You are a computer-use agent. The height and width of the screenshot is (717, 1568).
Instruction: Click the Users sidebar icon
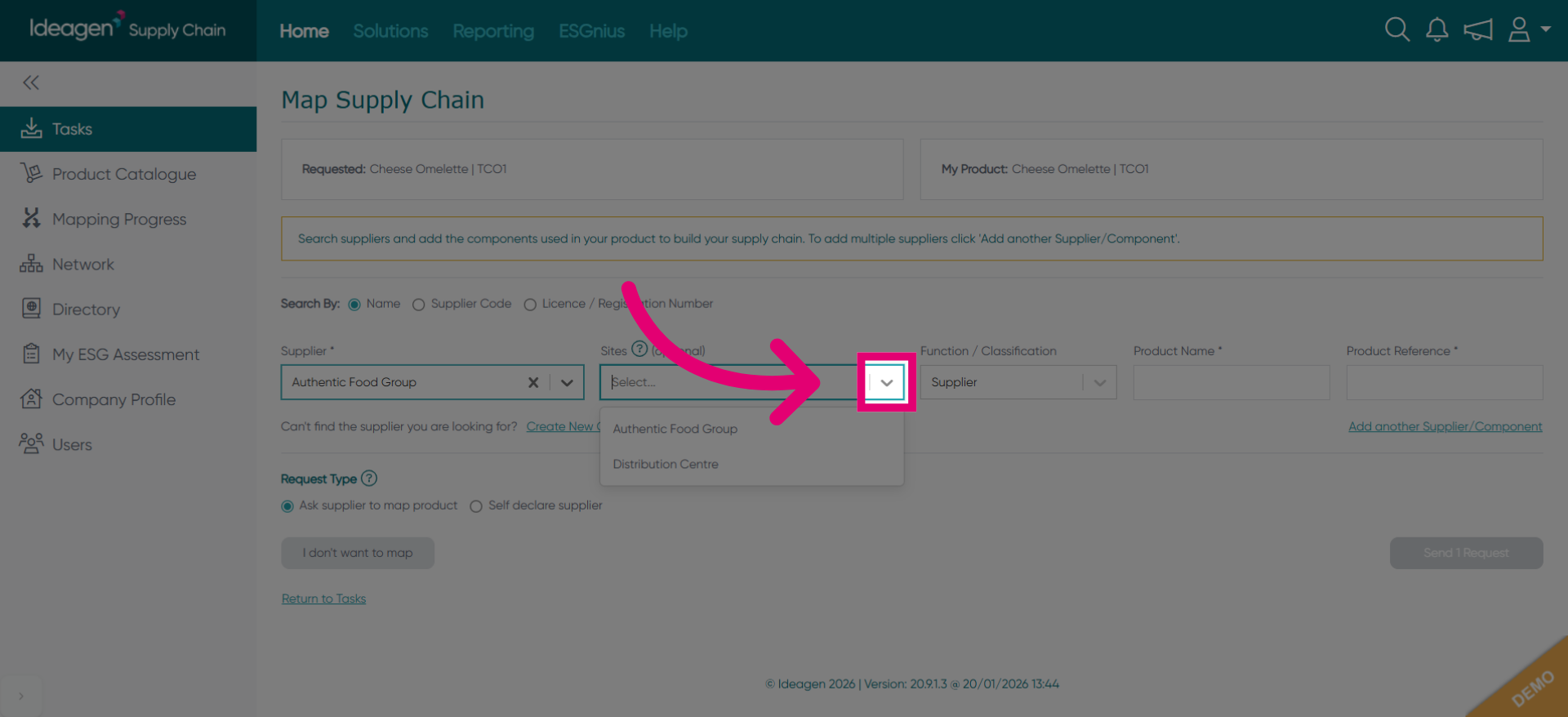[31, 443]
